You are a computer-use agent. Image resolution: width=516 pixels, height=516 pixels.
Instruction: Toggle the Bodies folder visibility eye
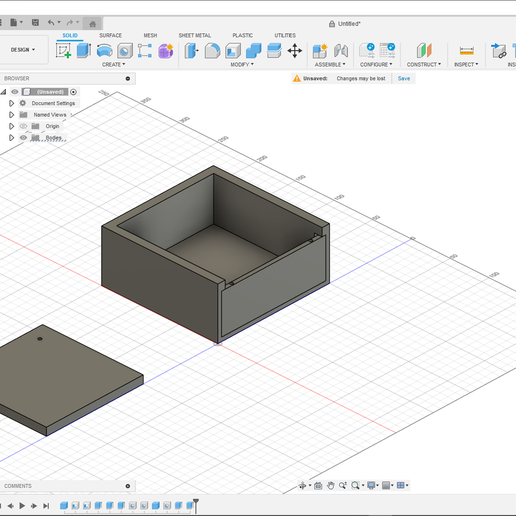(x=23, y=137)
